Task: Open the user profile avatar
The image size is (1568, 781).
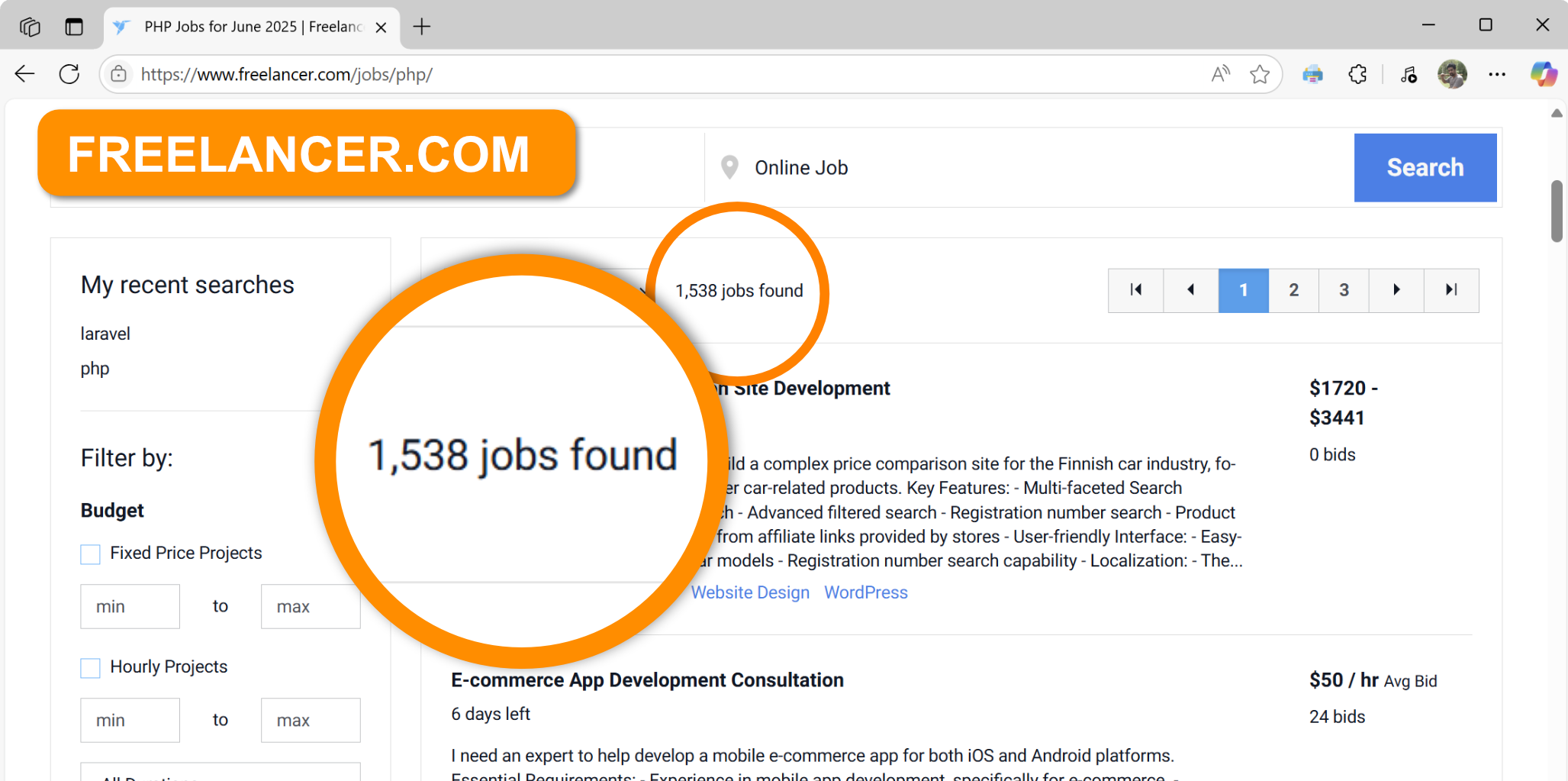Action: [x=1452, y=74]
